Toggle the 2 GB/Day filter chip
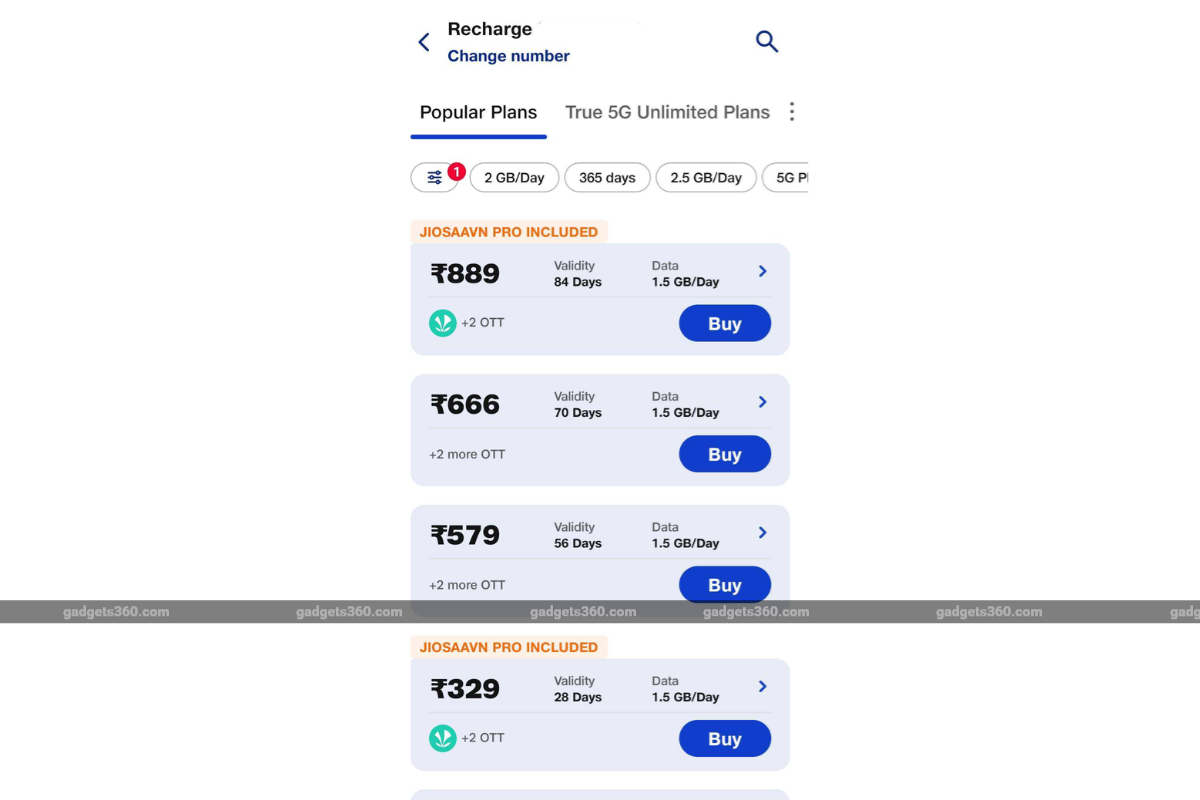1200x800 pixels. click(514, 178)
